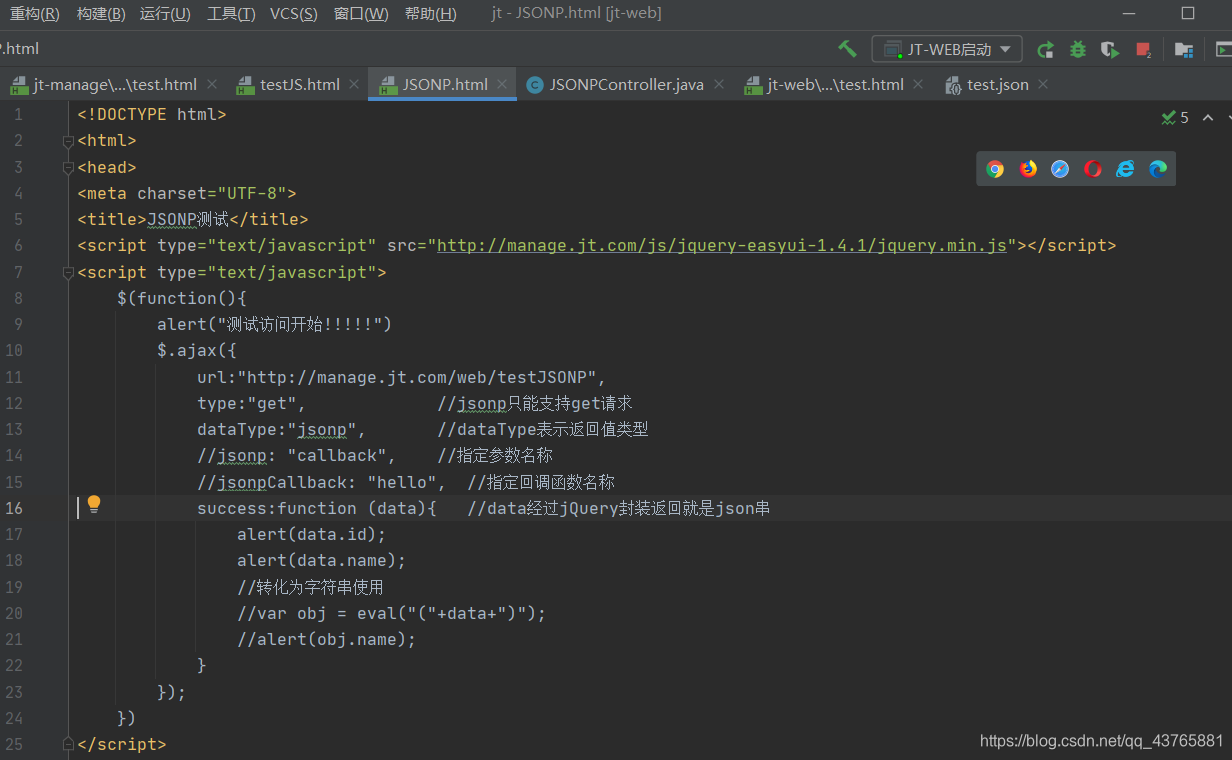Viewport: 1232px width, 760px height.
Task: Click line number 10 in gutter
Action: pos(14,351)
